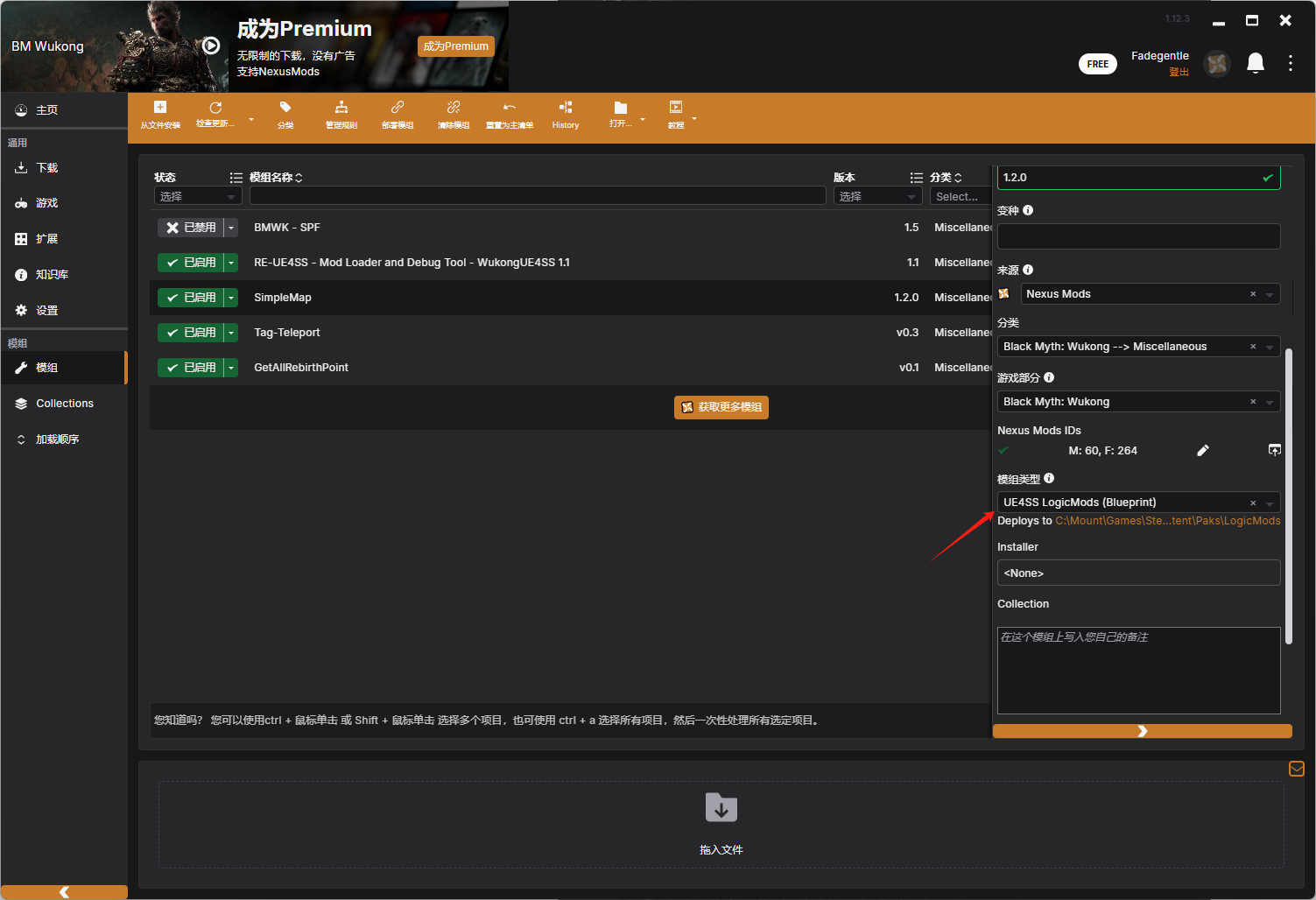Click the Check for Updates refresh icon

click(x=215, y=108)
